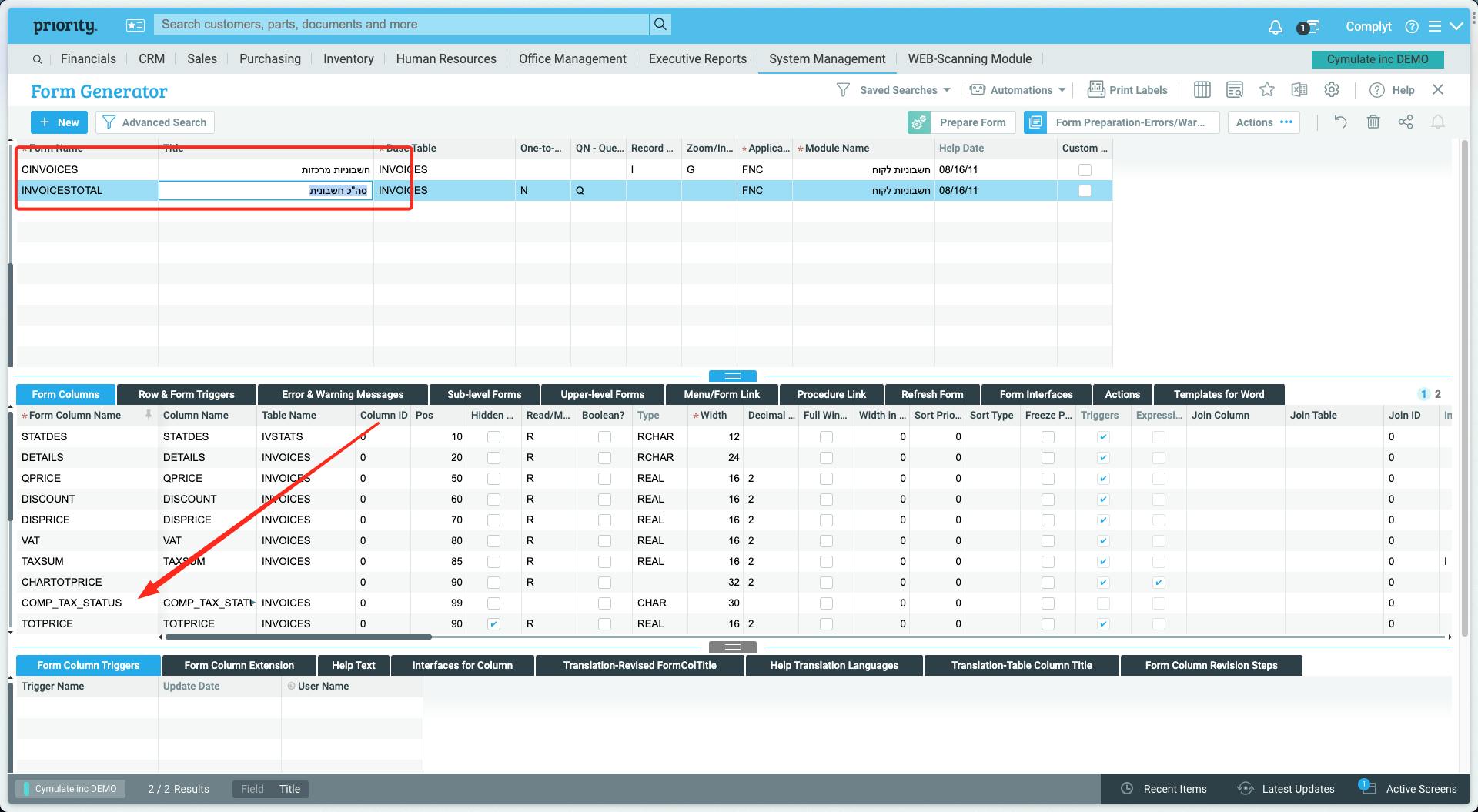Viewport: 1478px width, 812px height.
Task: Open Advanced Search
Action: point(155,122)
